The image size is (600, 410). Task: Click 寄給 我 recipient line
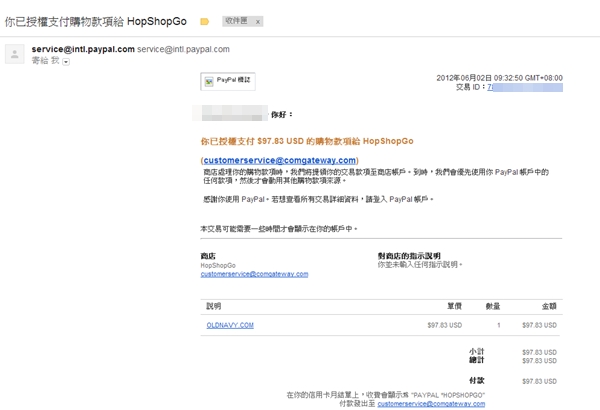click(46, 60)
